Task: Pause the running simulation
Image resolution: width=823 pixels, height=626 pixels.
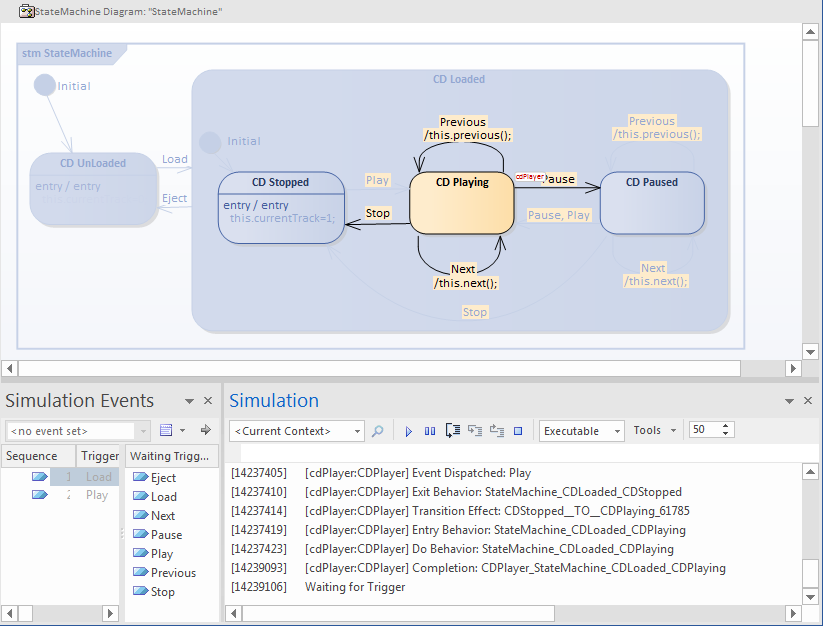Action: (429, 430)
